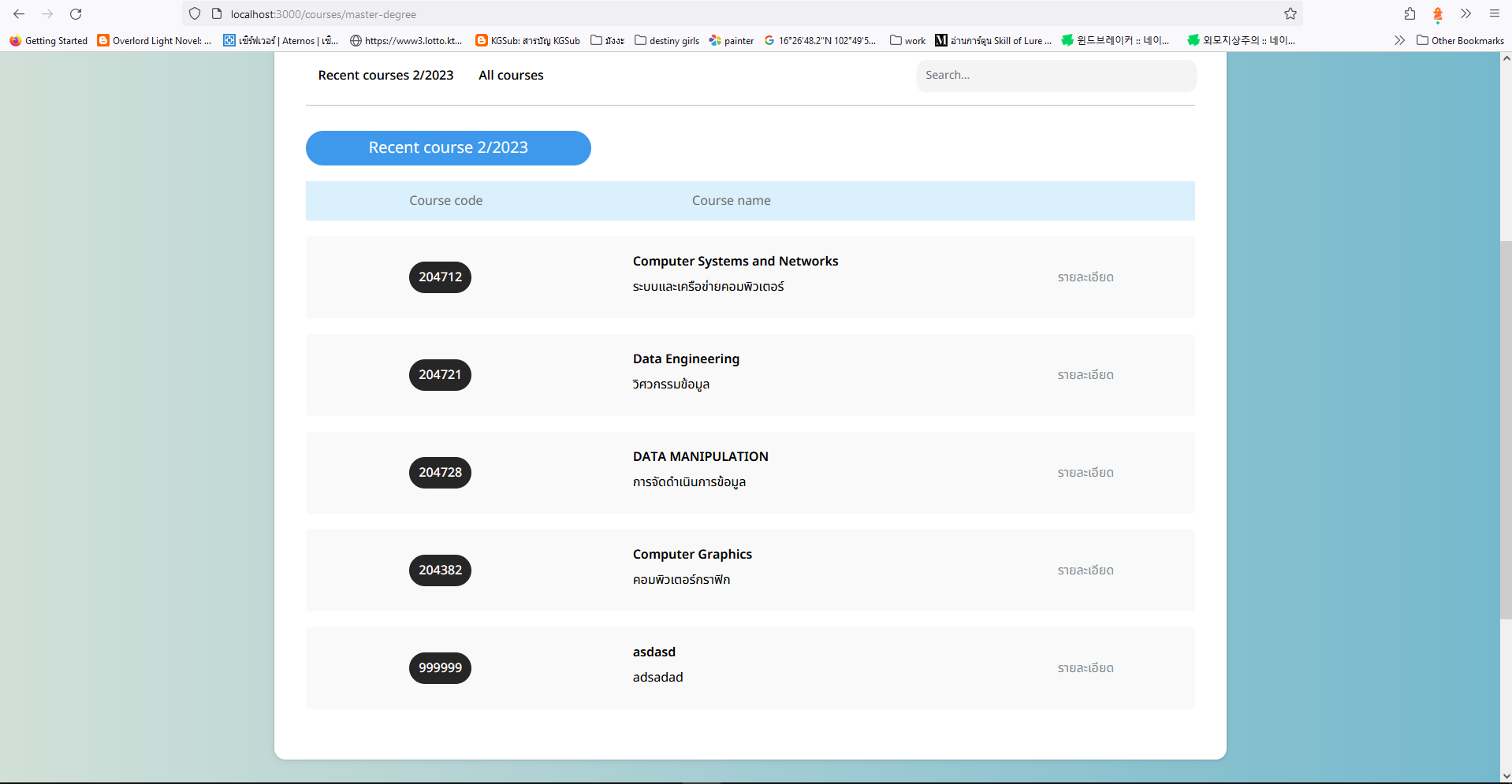The image size is (1512, 784).
Task: Open the Other Bookmarks folder
Action: coord(1459,40)
